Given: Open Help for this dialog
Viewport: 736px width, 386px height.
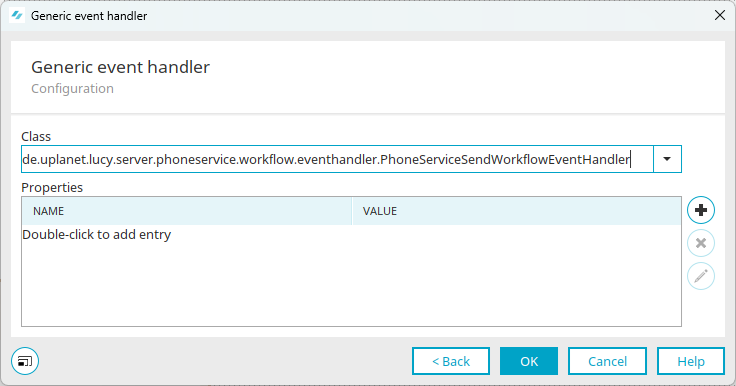Looking at the screenshot, I should (691, 361).
